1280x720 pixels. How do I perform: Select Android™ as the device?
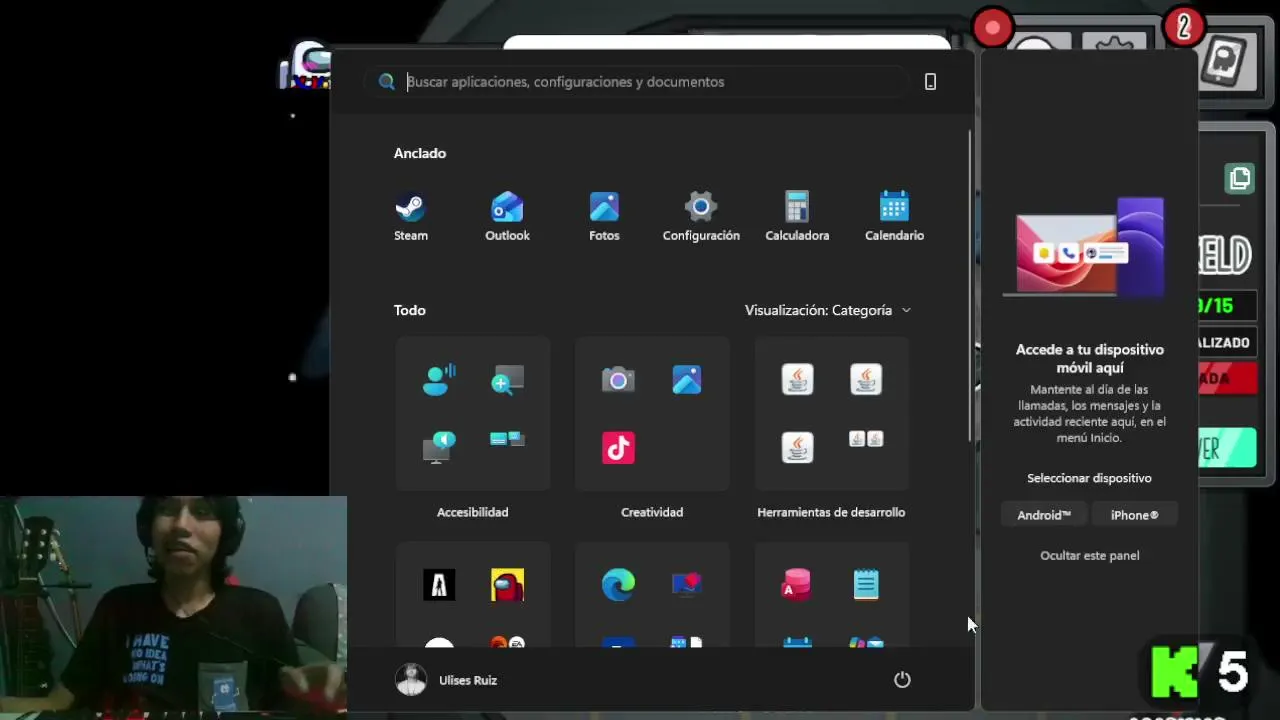tap(1043, 515)
